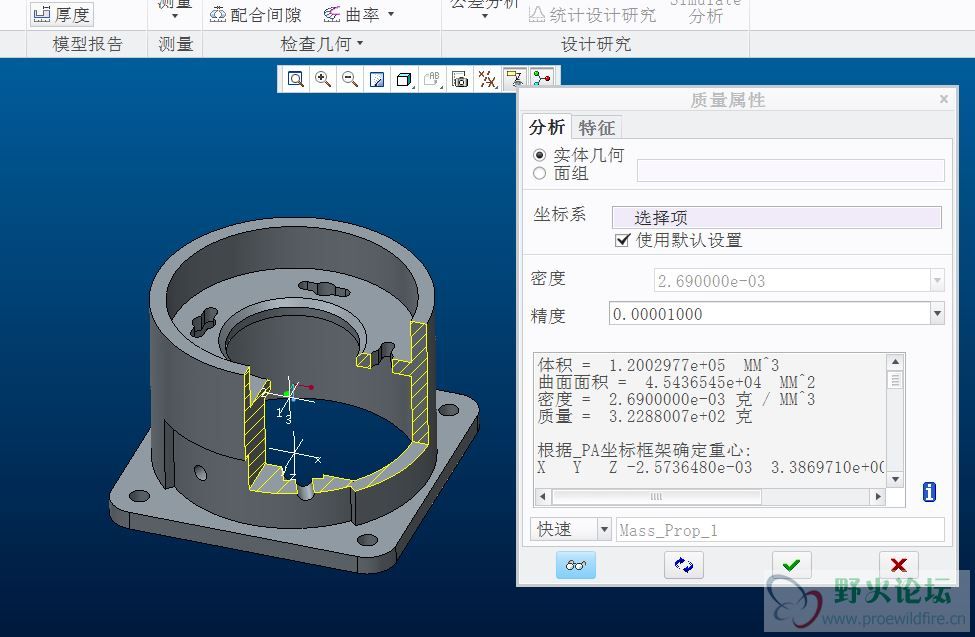The width and height of the screenshot is (975, 637).
Task: Click the 曲率 curvature tool icon
Action: coord(332,14)
